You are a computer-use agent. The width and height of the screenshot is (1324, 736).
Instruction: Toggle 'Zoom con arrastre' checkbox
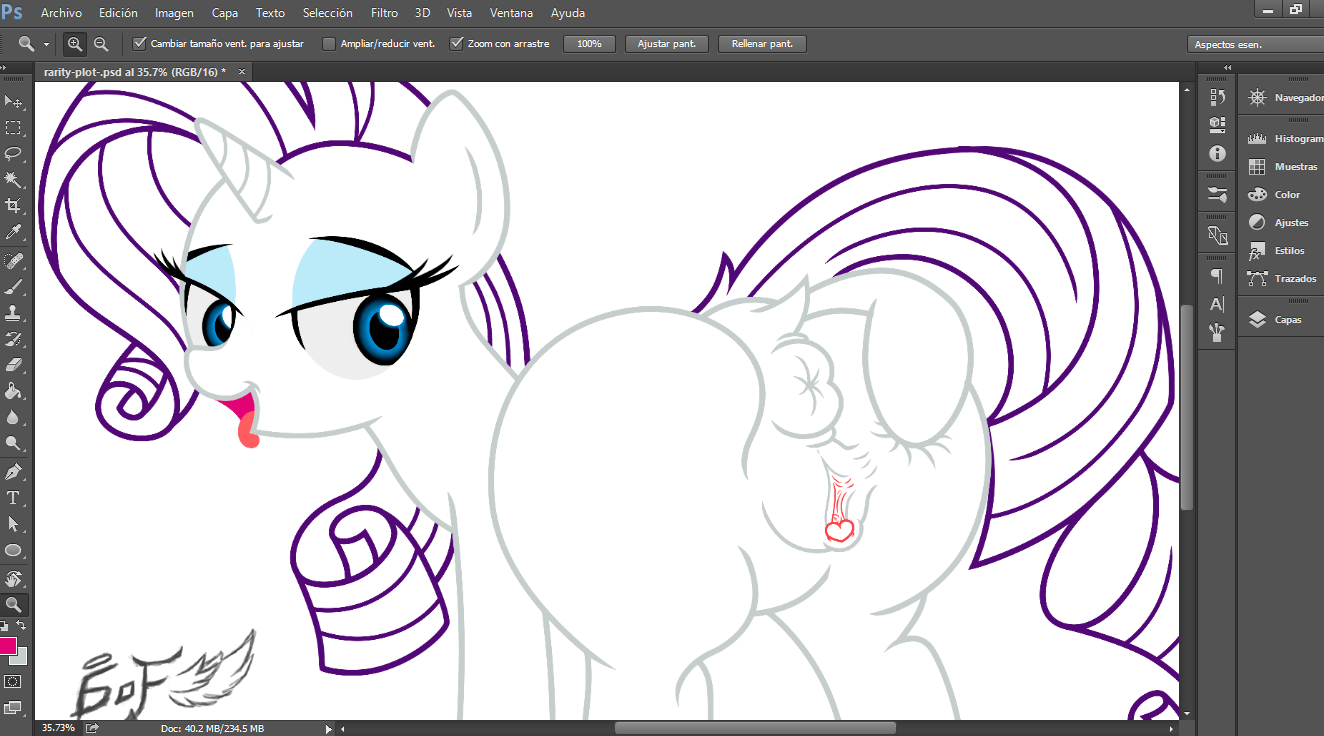(x=457, y=44)
